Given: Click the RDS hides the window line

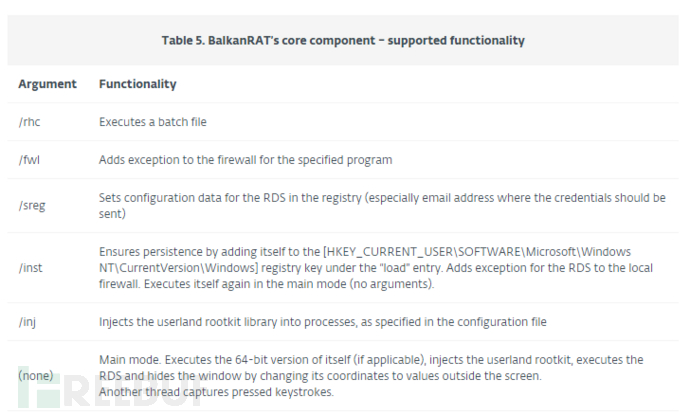Looking at the screenshot, I should (x=320, y=376).
